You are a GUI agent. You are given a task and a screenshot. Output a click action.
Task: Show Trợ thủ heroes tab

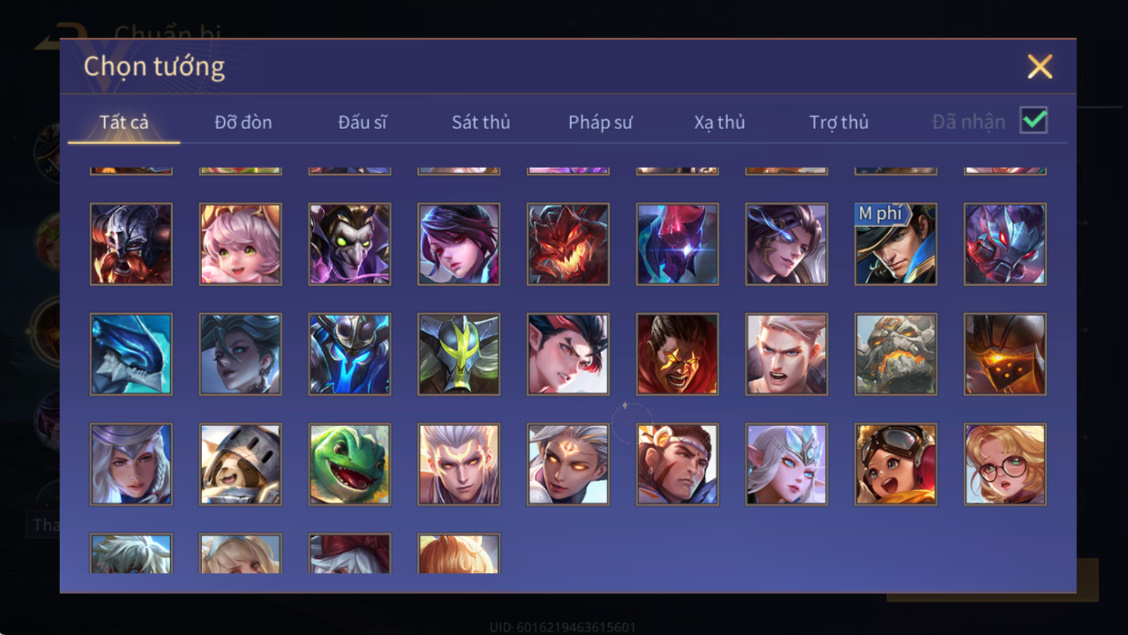pyautogui.click(x=839, y=122)
